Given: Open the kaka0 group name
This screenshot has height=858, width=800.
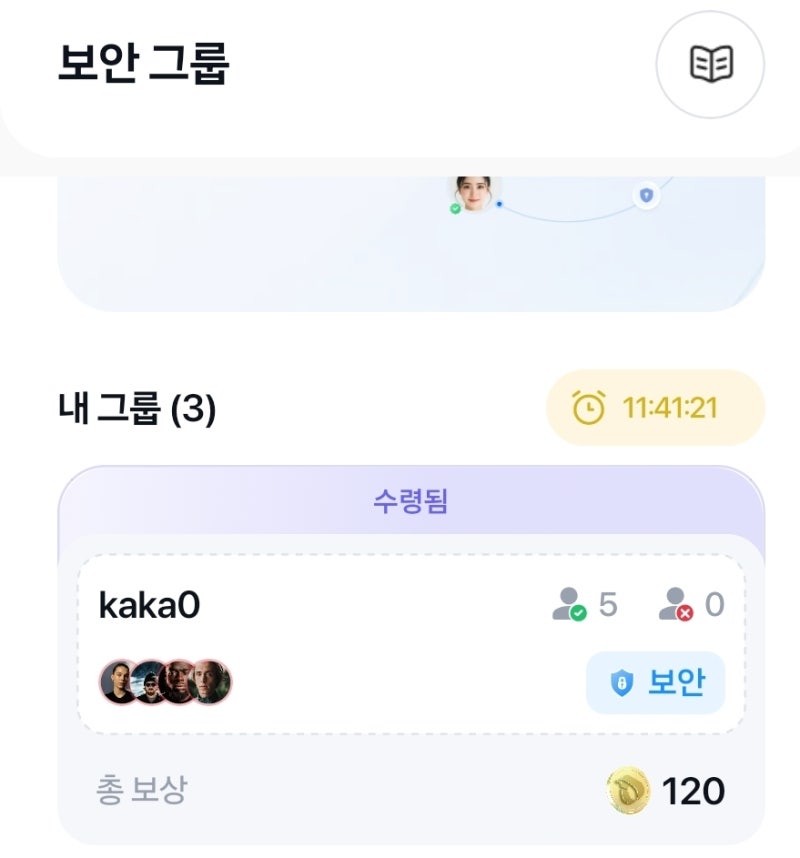Looking at the screenshot, I should coord(149,605).
